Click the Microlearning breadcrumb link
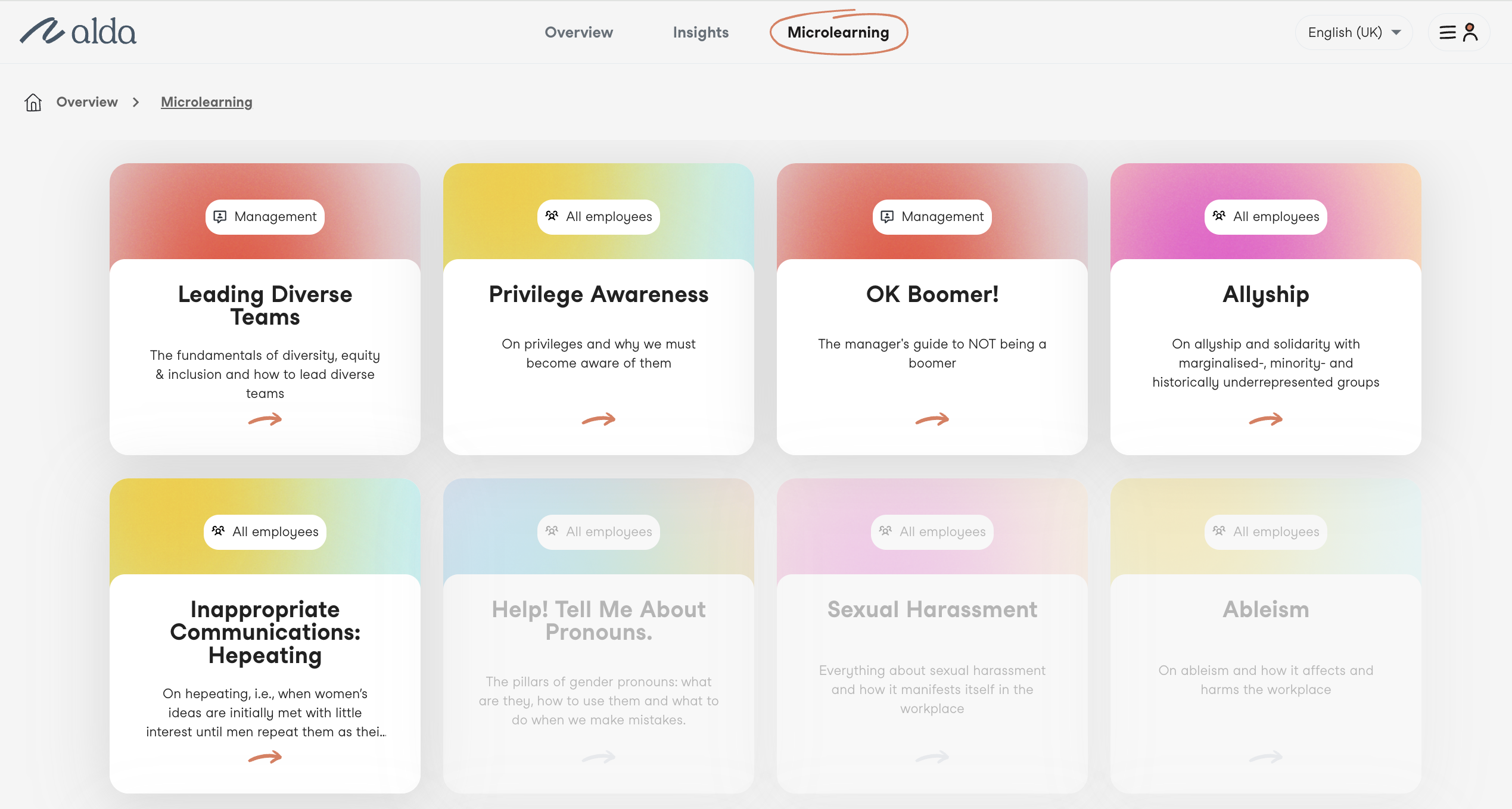1512x809 pixels. point(206,102)
